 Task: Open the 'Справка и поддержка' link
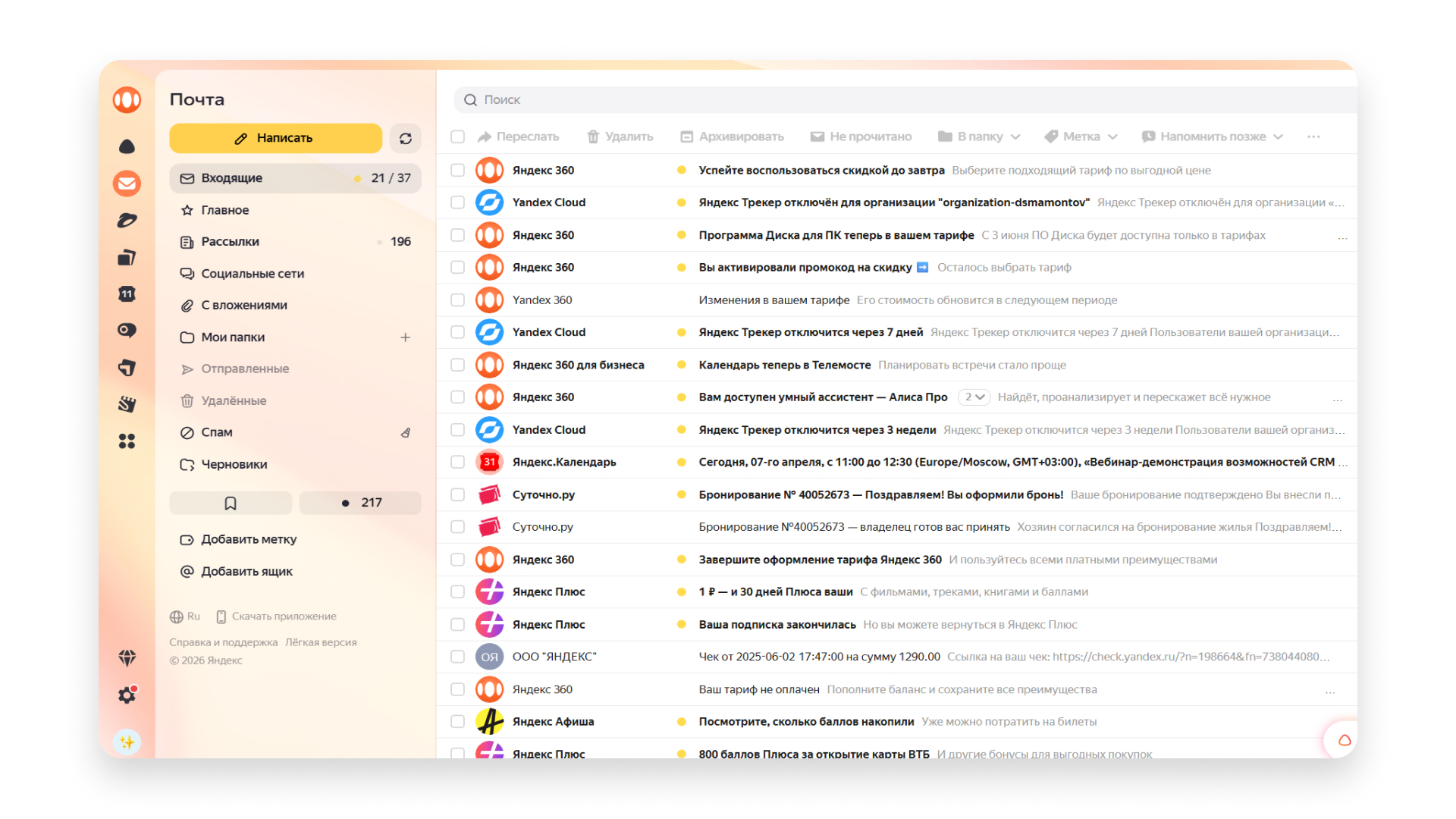pyautogui.click(x=223, y=642)
